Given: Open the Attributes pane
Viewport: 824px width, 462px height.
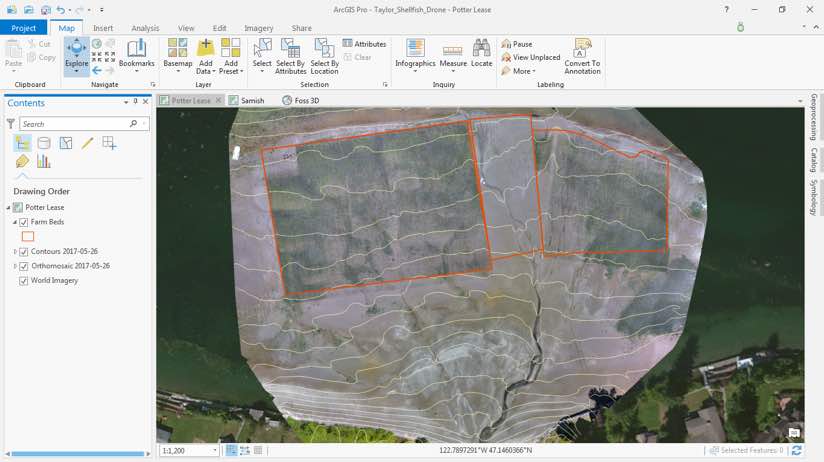Looking at the screenshot, I should coord(364,44).
